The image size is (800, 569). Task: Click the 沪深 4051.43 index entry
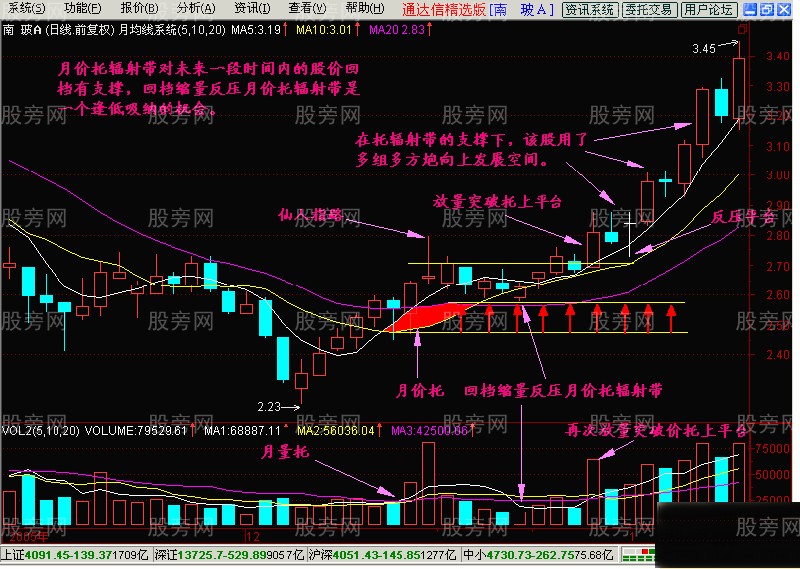[384, 554]
